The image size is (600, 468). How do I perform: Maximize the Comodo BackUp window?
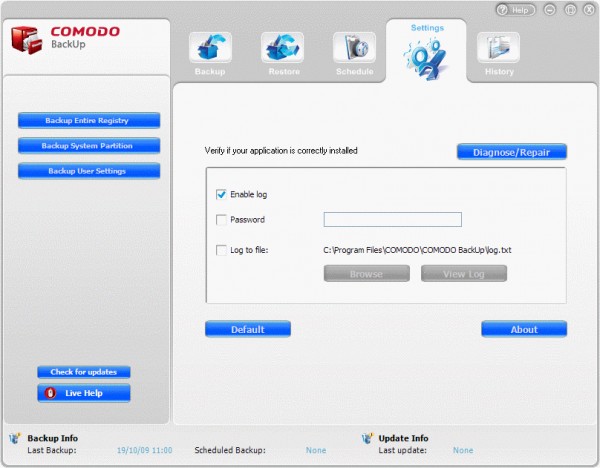click(x=570, y=10)
